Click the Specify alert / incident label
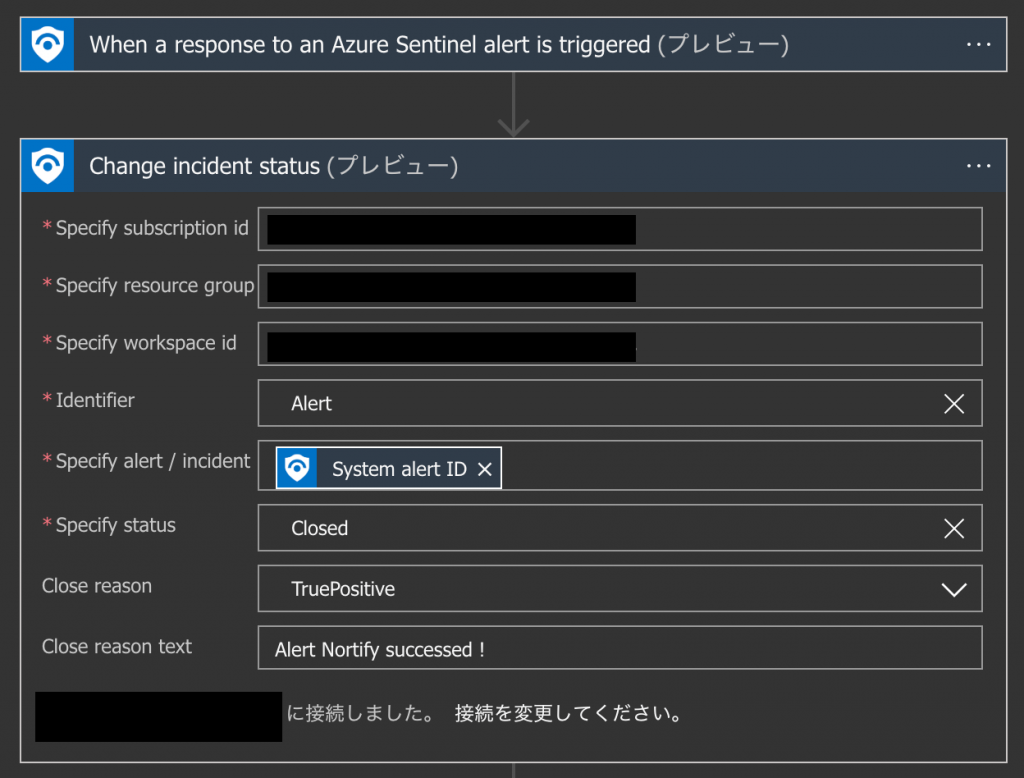Viewport: 1024px width, 778px height. [x=152, y=461]
